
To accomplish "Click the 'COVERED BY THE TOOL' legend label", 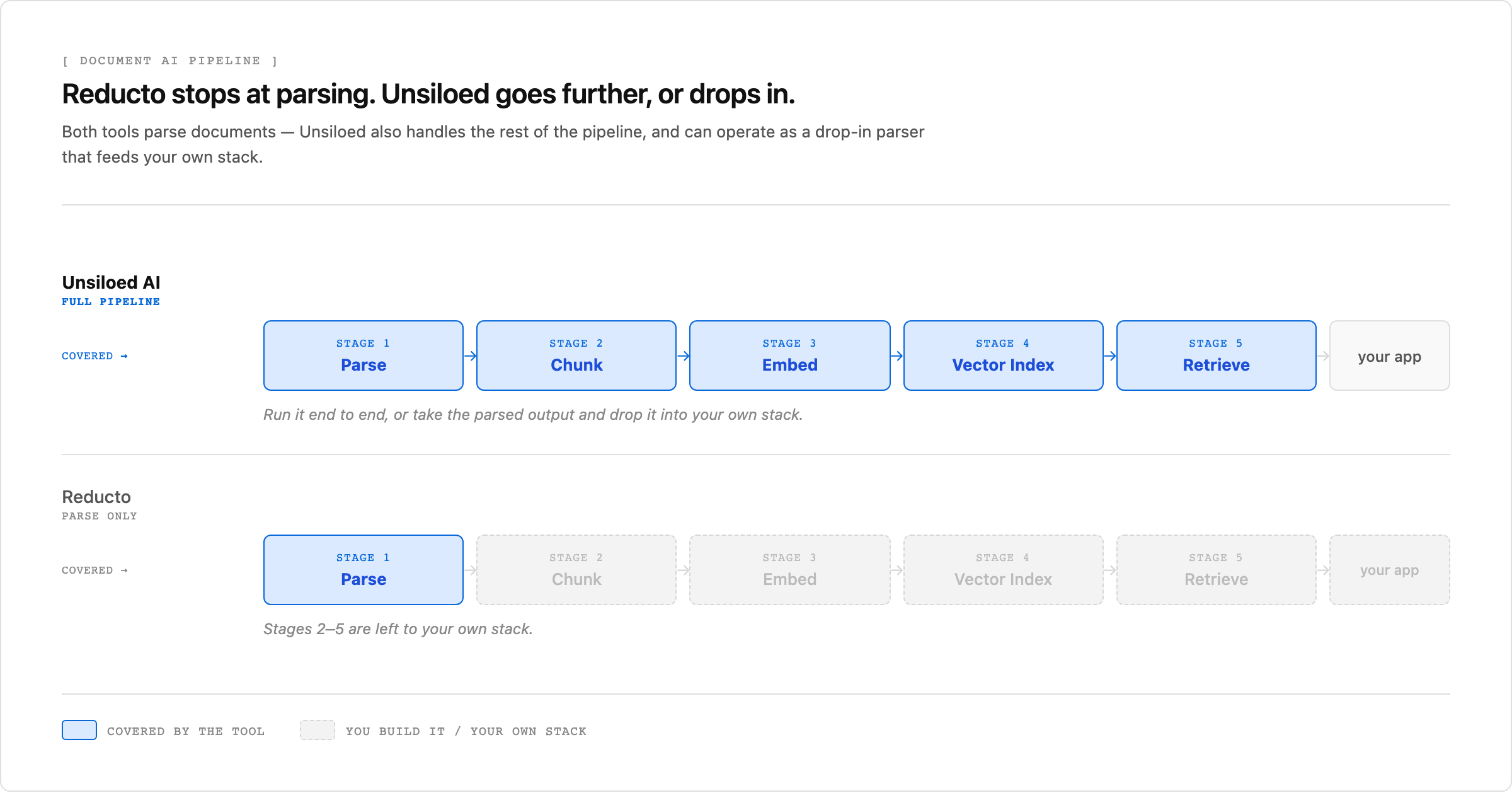I will click(x=186, y=731).
